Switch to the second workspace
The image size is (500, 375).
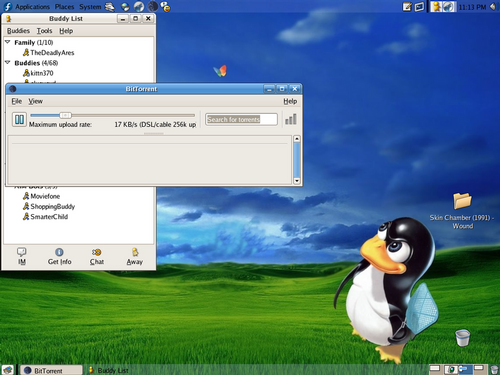[x=451, y=369]
